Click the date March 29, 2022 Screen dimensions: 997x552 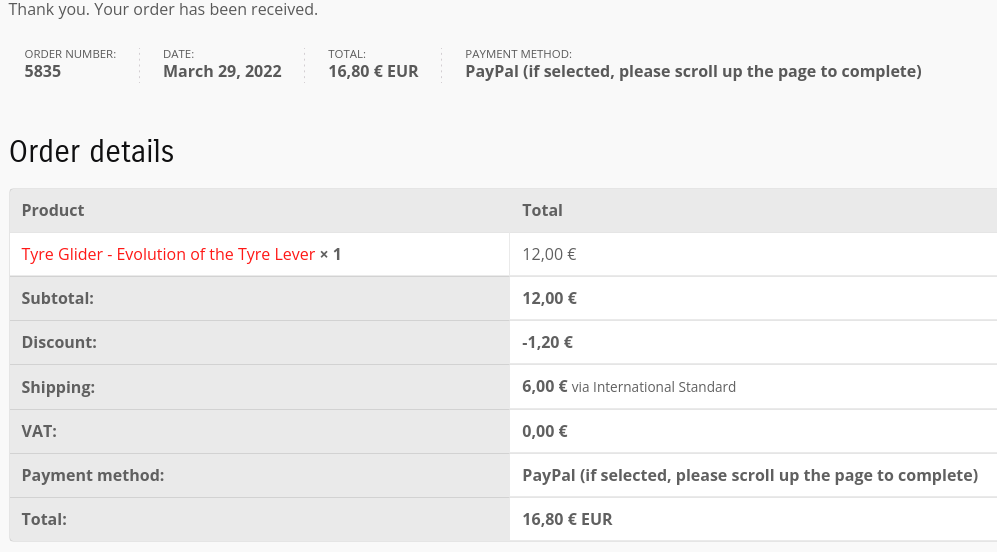point(223,71)
